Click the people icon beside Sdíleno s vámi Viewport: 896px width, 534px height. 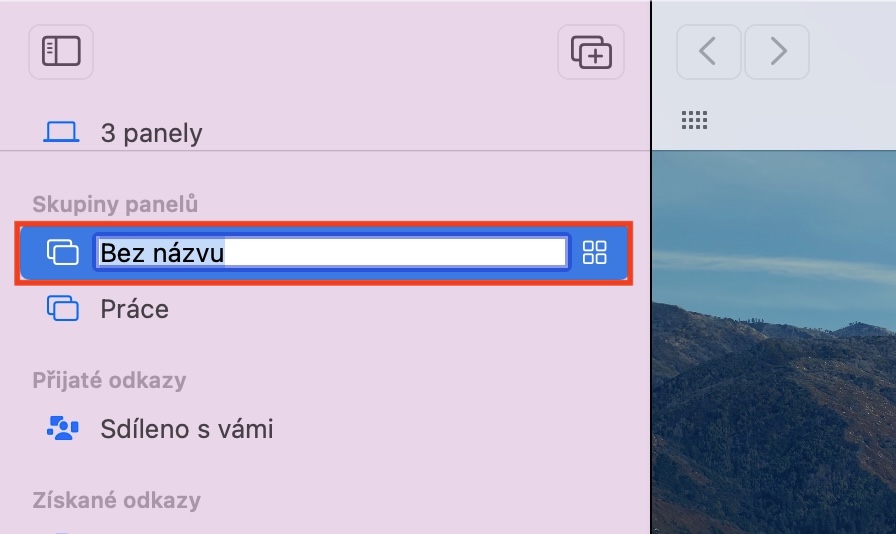(x=63, y=429)
